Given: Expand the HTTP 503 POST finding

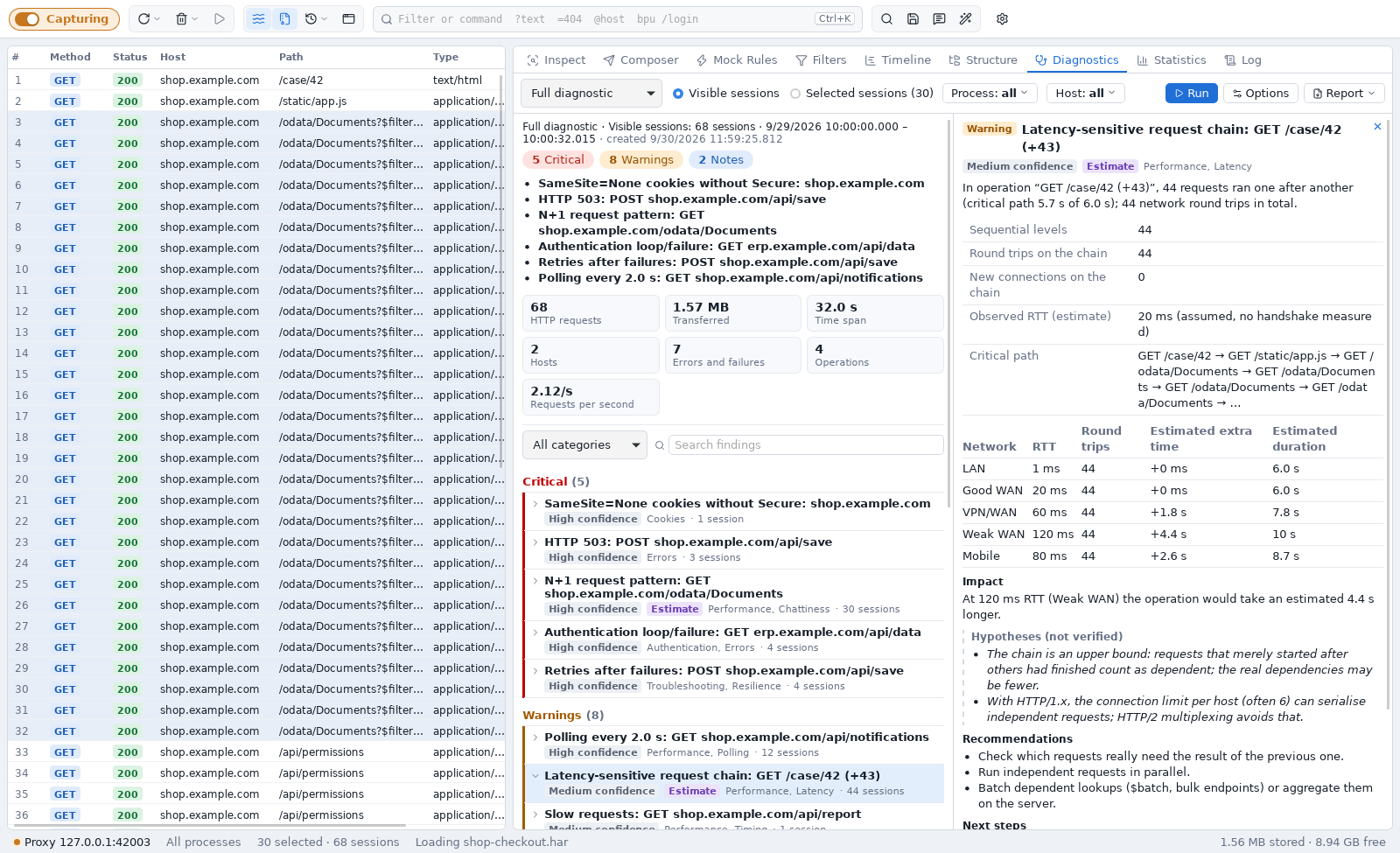Looking at the screenshot, I should (733, 549).
